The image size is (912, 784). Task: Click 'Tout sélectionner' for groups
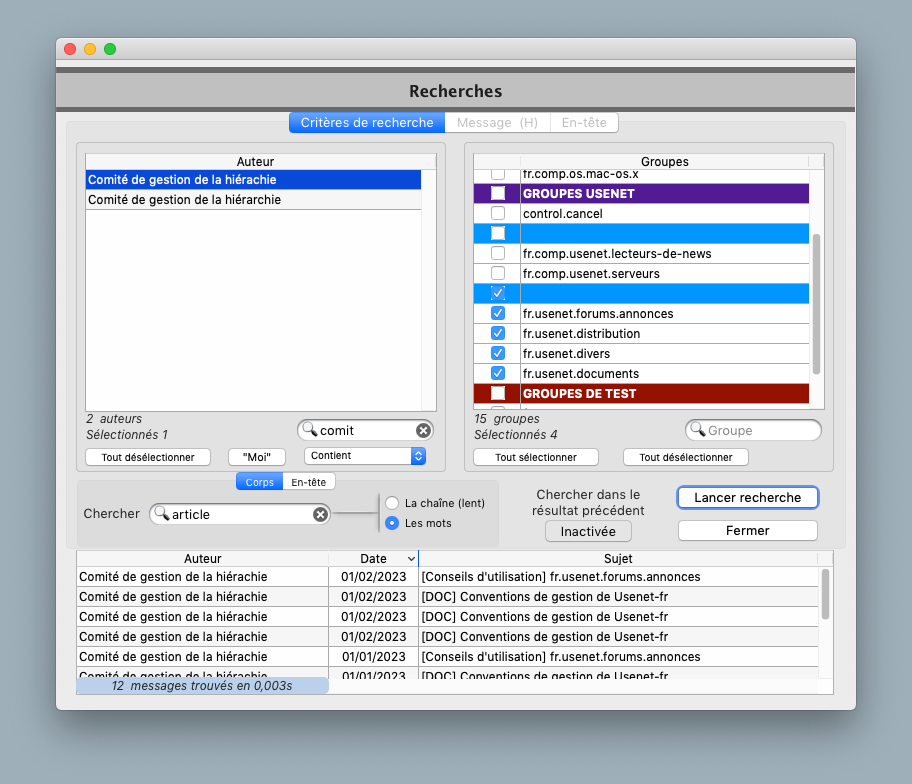pyautogui.click(x=536, y=457)
